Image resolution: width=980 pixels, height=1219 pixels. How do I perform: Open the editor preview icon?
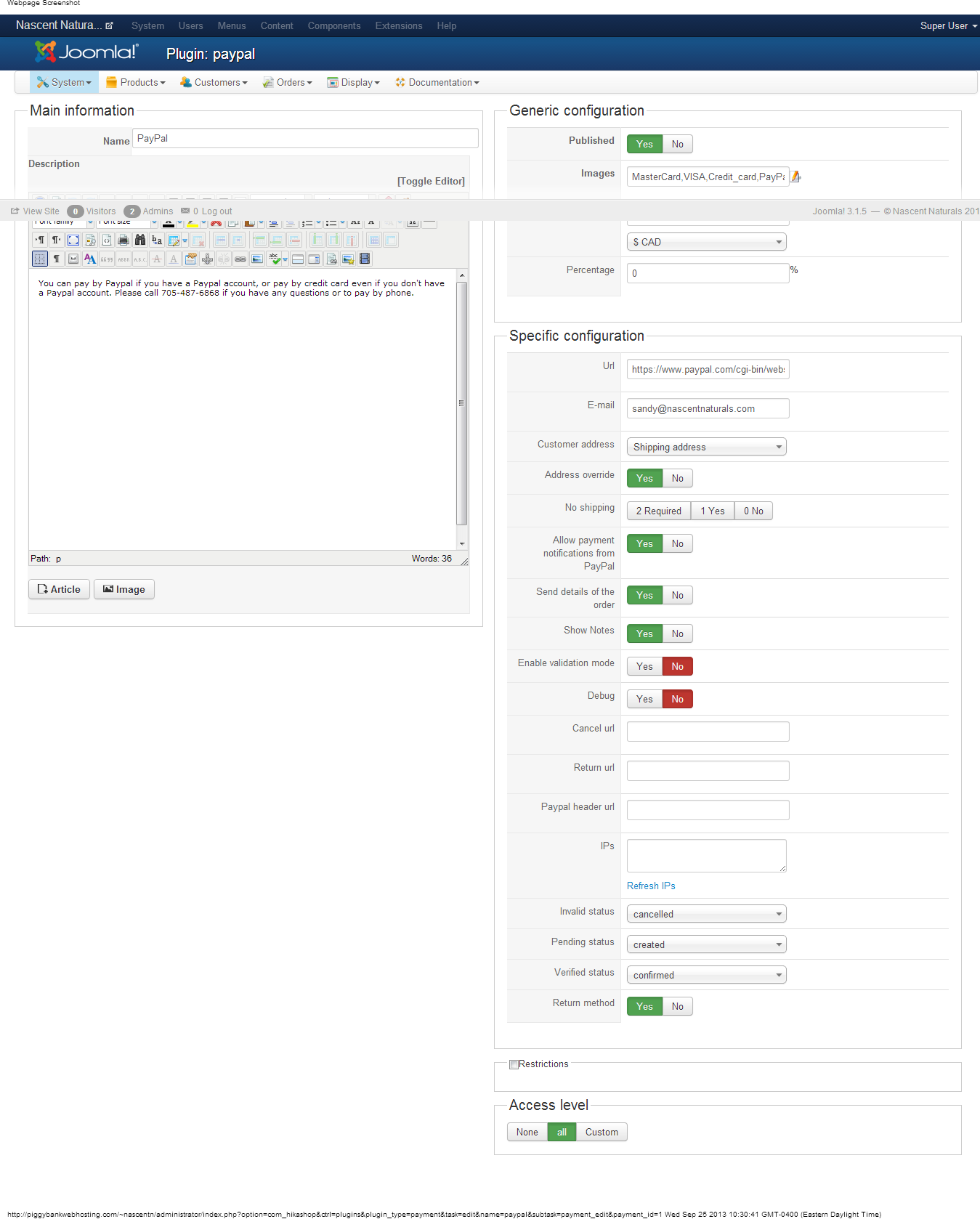(90, 240)
